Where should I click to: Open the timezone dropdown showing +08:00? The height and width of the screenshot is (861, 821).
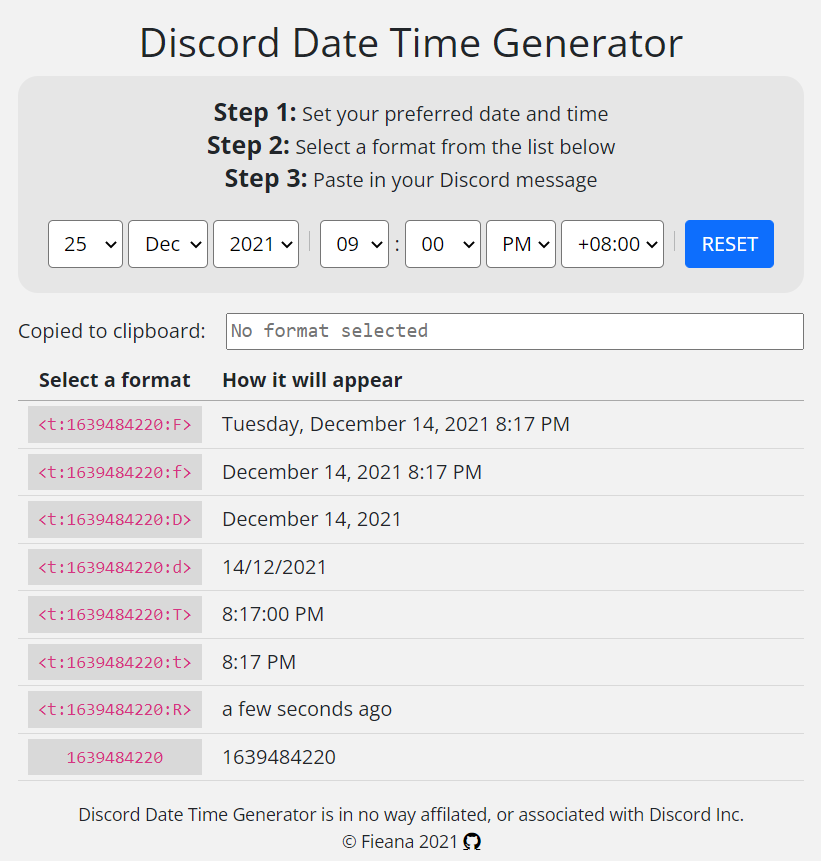(x=612, y=243)
